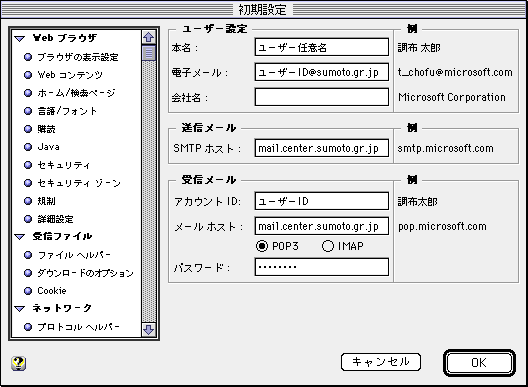This screenshot has height=387, width=528.
Task: Click the scroll up arrow in category list
Action: (x=148, y=37)
